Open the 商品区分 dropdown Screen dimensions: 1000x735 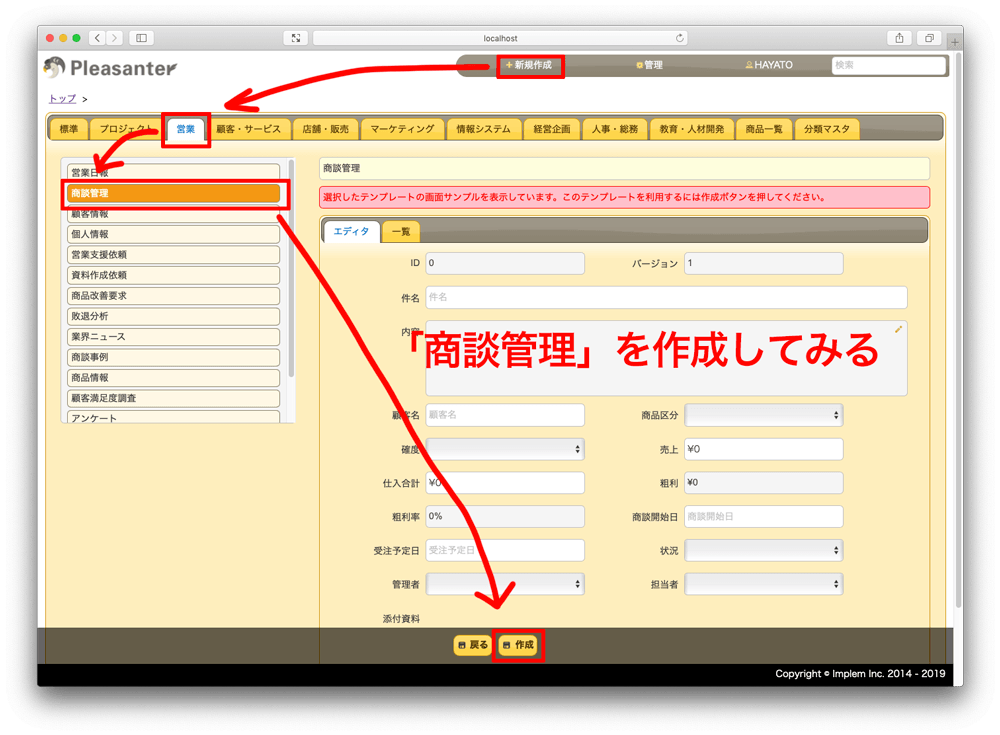pyautogui.click(x=763, y=415)
